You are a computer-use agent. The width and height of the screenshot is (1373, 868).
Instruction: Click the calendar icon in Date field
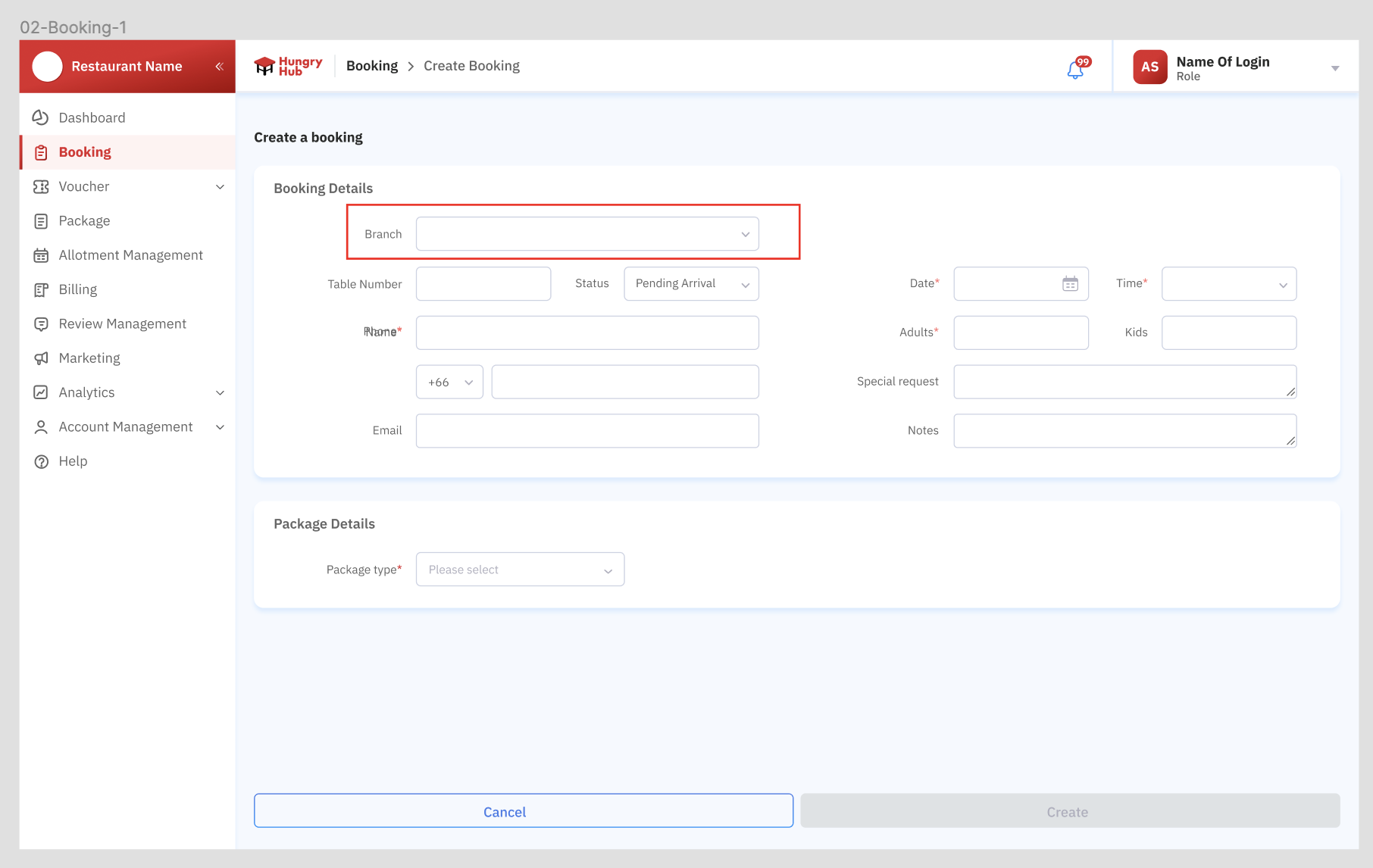(x=1070, y=284)
